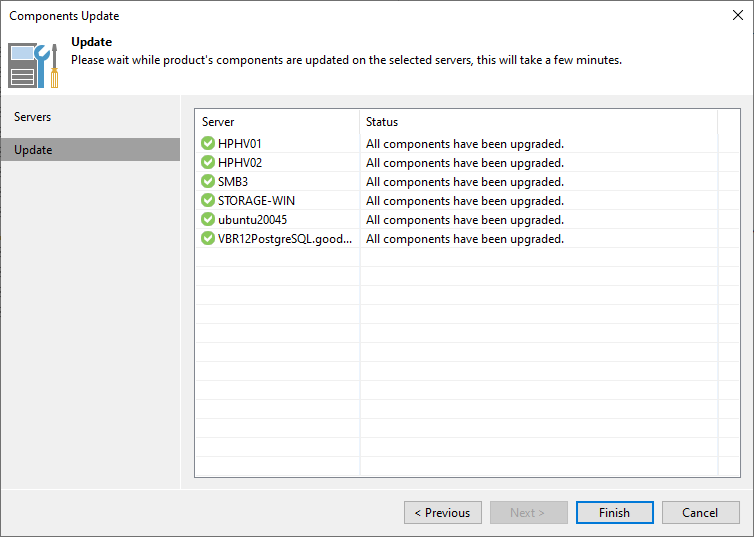Select the HPHV01 server row name
The height and width of the screenshot is (537, 754).
pyautogui.click(x=239, y=144)
